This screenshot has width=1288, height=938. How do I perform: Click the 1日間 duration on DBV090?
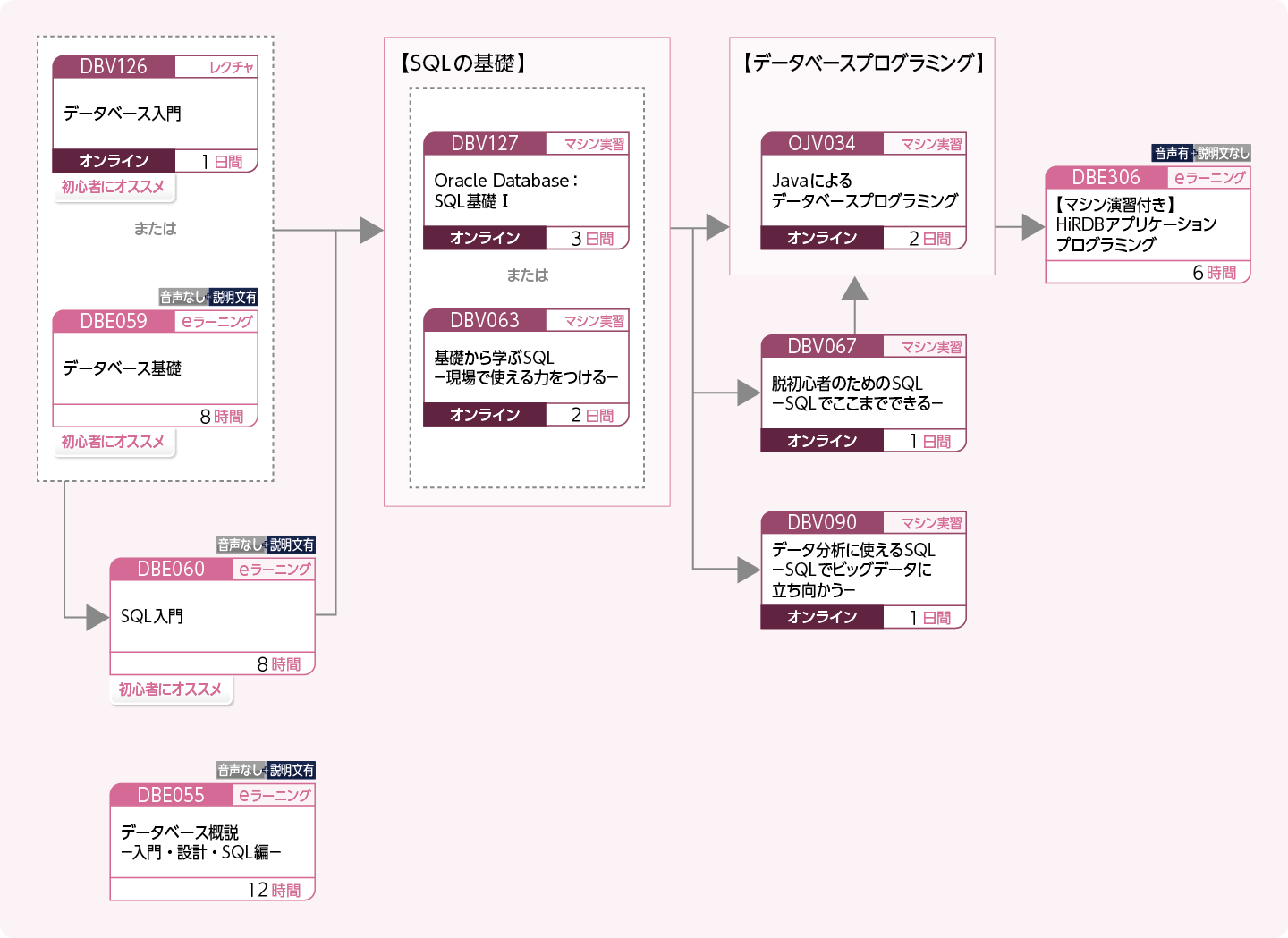pos(930,618)
